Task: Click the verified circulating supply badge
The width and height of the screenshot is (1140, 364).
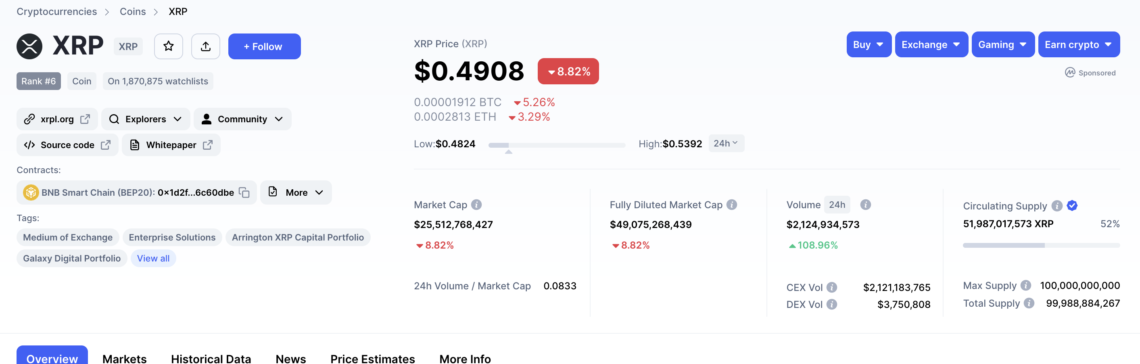Action: 1072,206
